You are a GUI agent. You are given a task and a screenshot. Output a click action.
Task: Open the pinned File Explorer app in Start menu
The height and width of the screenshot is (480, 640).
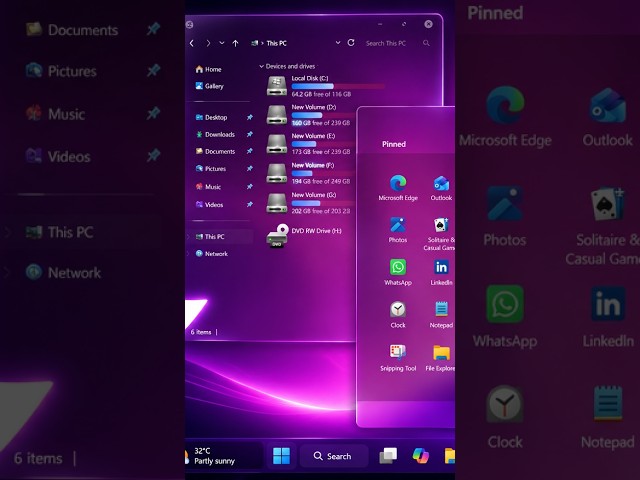[441, 358]
